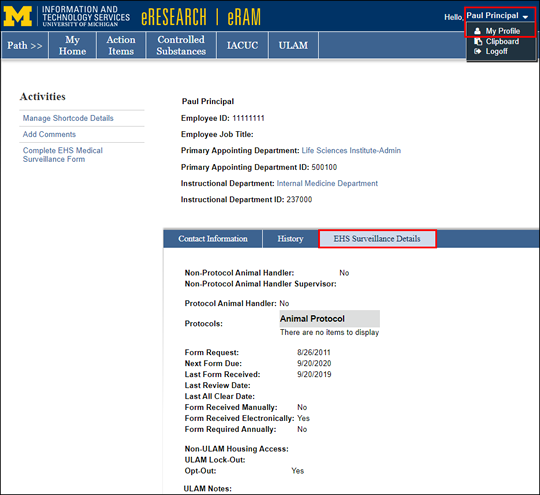Click the Clipboard icon in user menu
Viewport: 540px width, 495px height.
click(478, 41)
